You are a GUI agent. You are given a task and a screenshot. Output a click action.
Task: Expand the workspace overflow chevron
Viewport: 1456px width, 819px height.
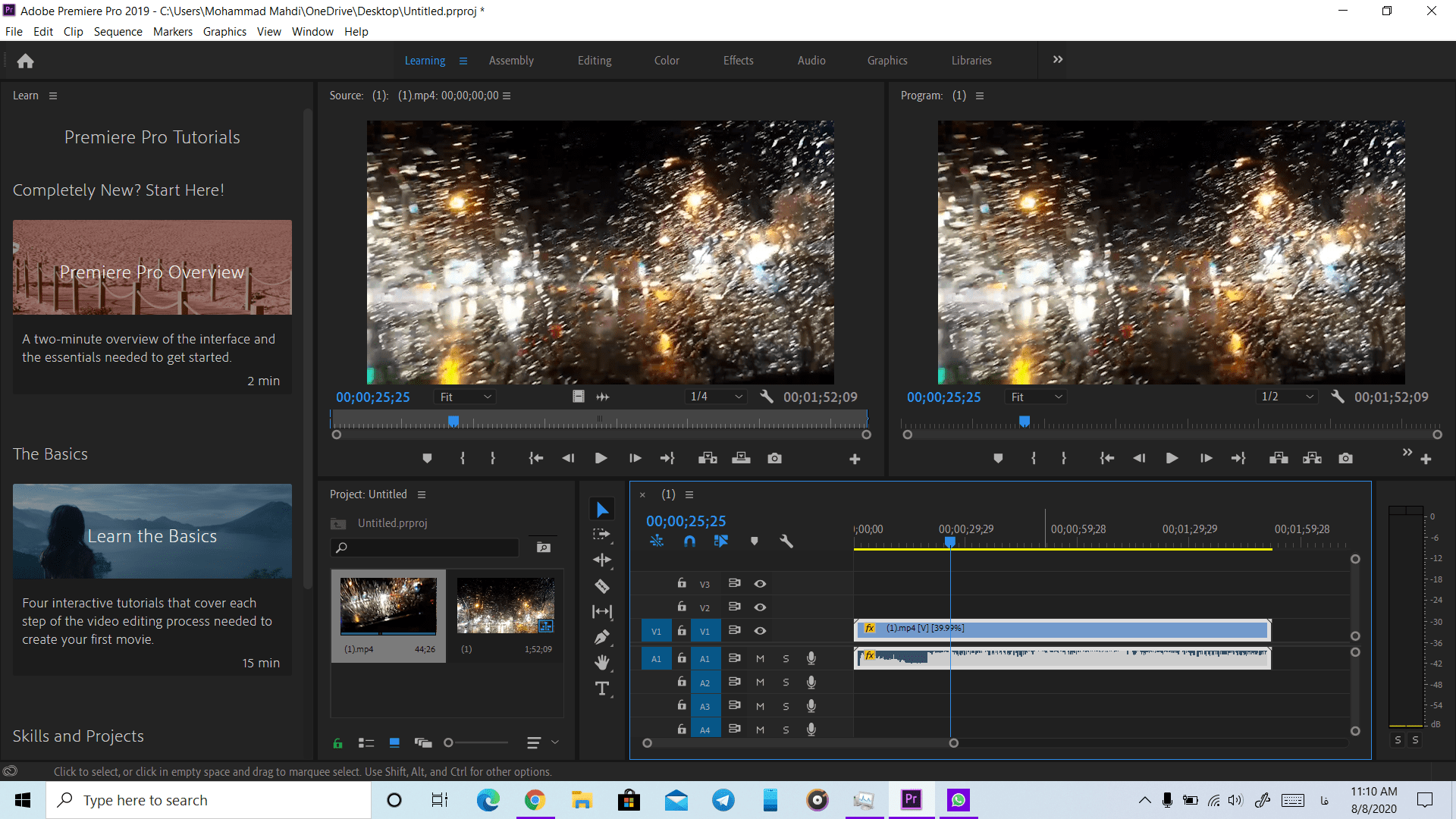1058,59
